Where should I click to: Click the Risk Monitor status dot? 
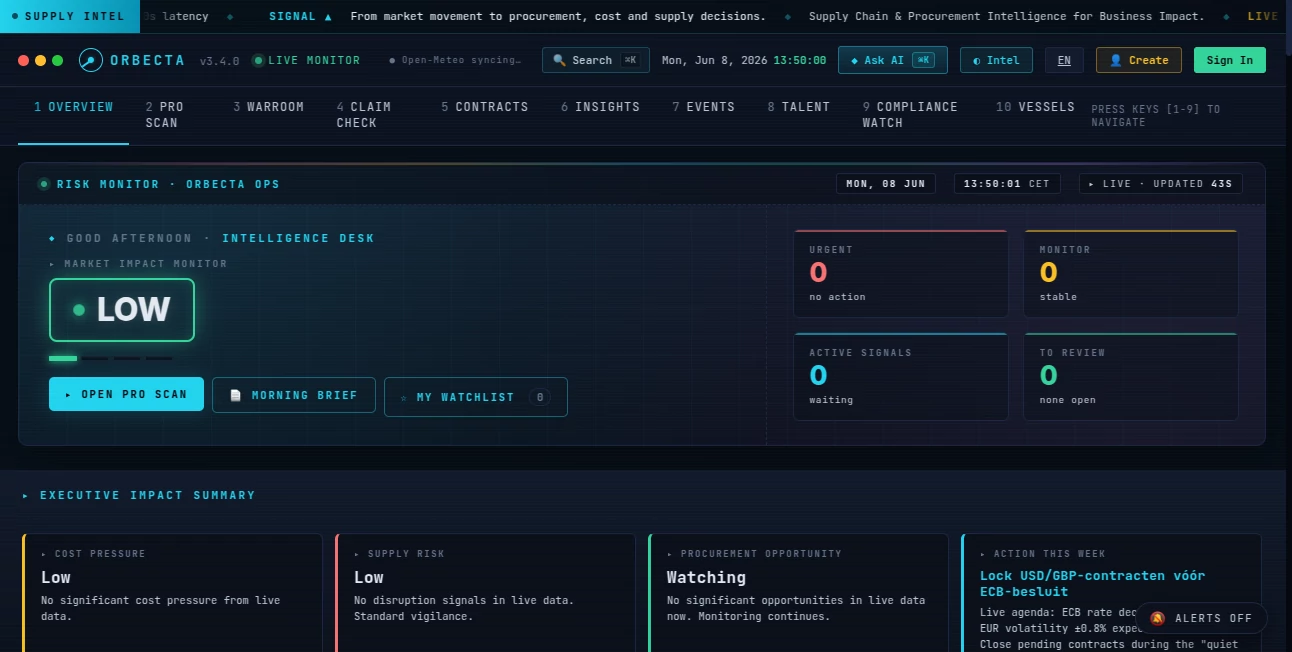[44, 184]
